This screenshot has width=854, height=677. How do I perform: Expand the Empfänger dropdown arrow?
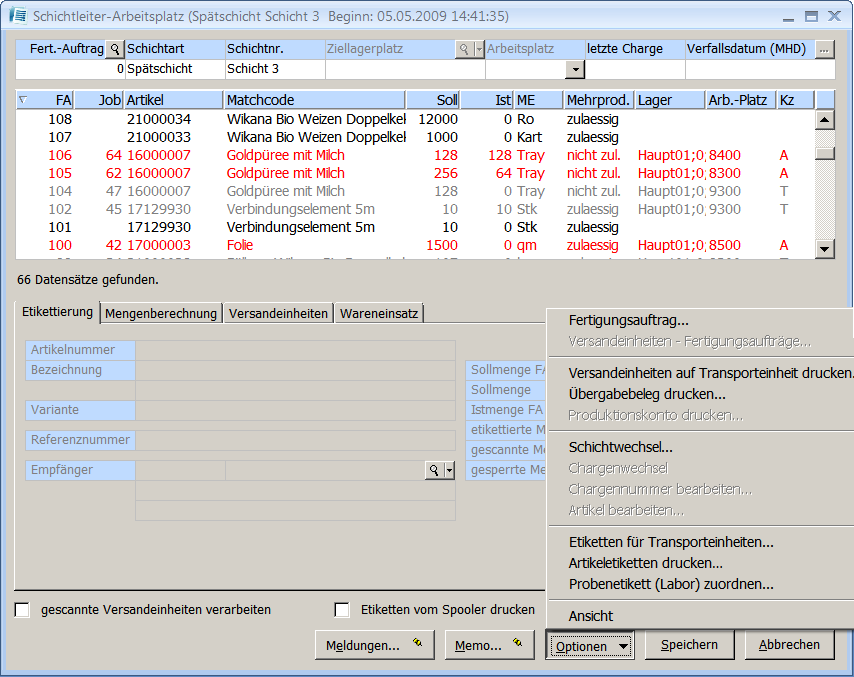(450, 470)
